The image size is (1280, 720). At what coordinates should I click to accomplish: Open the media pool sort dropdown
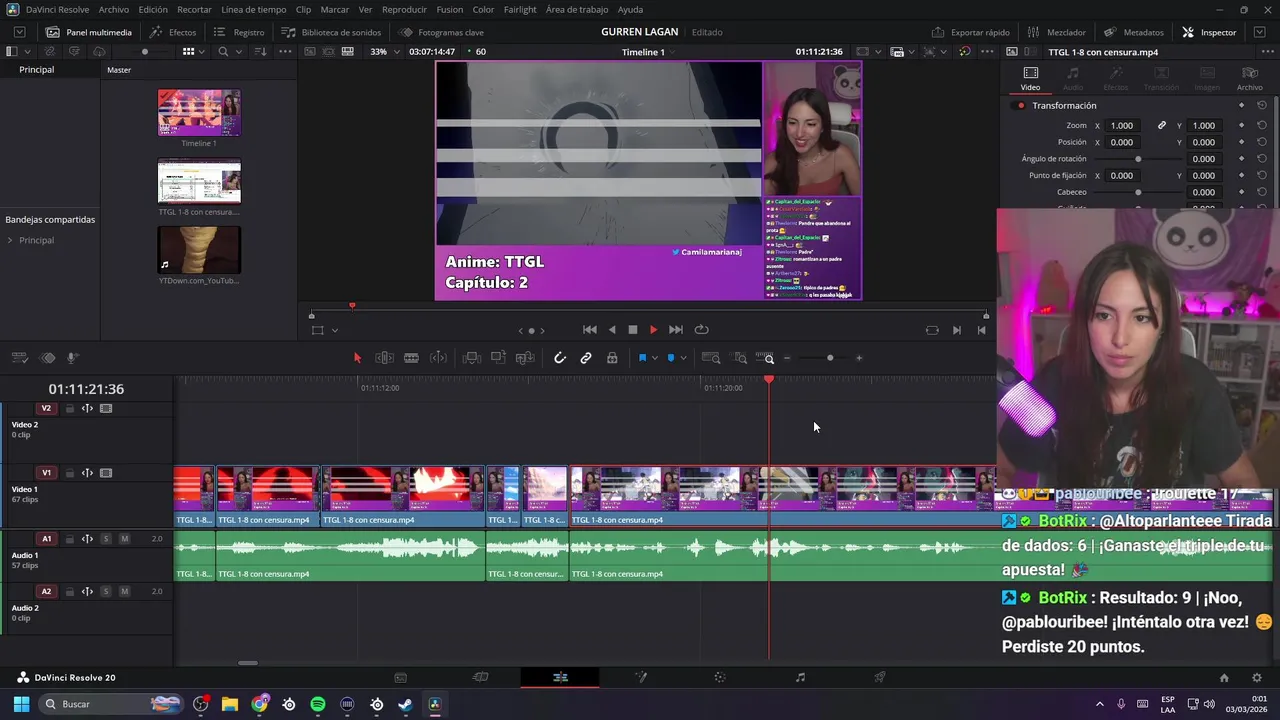(260, 51)
